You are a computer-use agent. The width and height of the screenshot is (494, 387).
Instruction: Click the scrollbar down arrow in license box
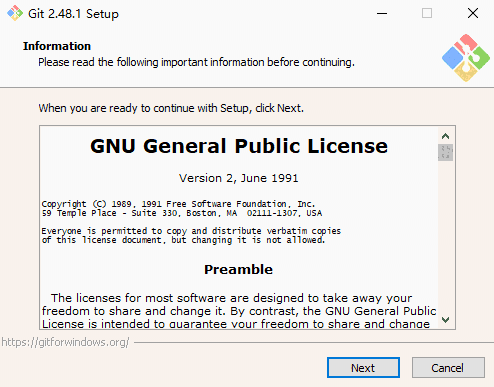pos(445,320)
